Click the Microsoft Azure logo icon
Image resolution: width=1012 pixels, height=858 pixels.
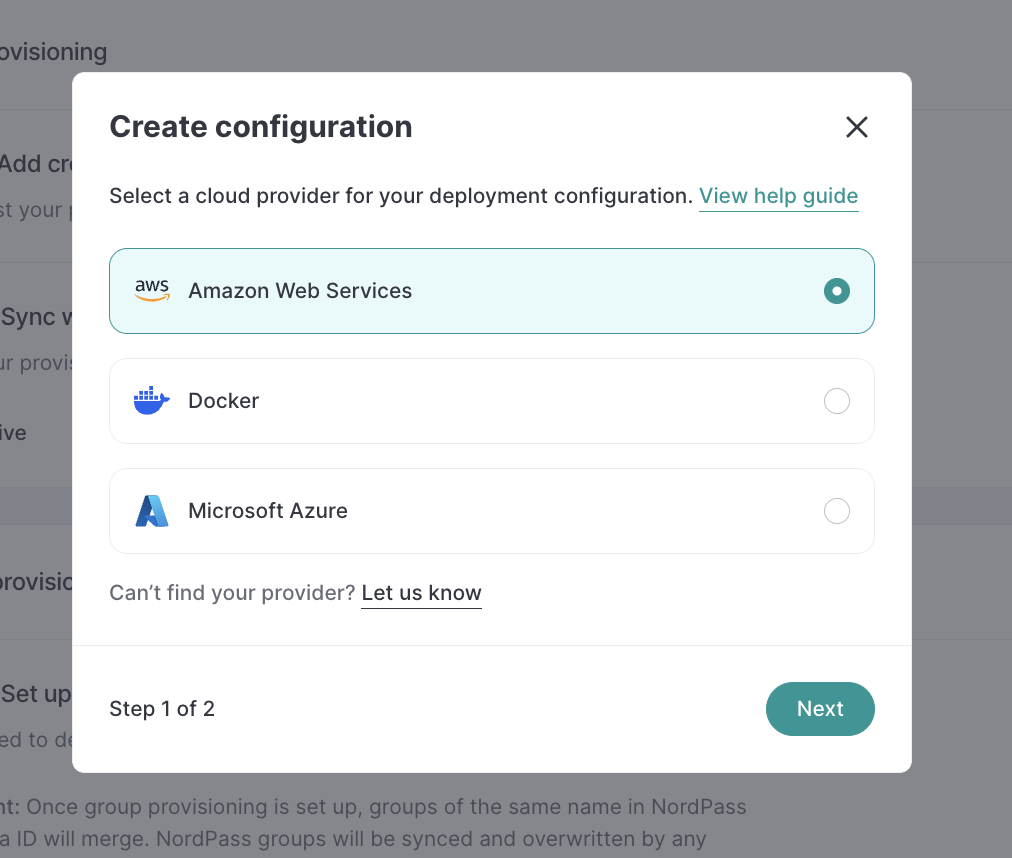pos(152,511)
